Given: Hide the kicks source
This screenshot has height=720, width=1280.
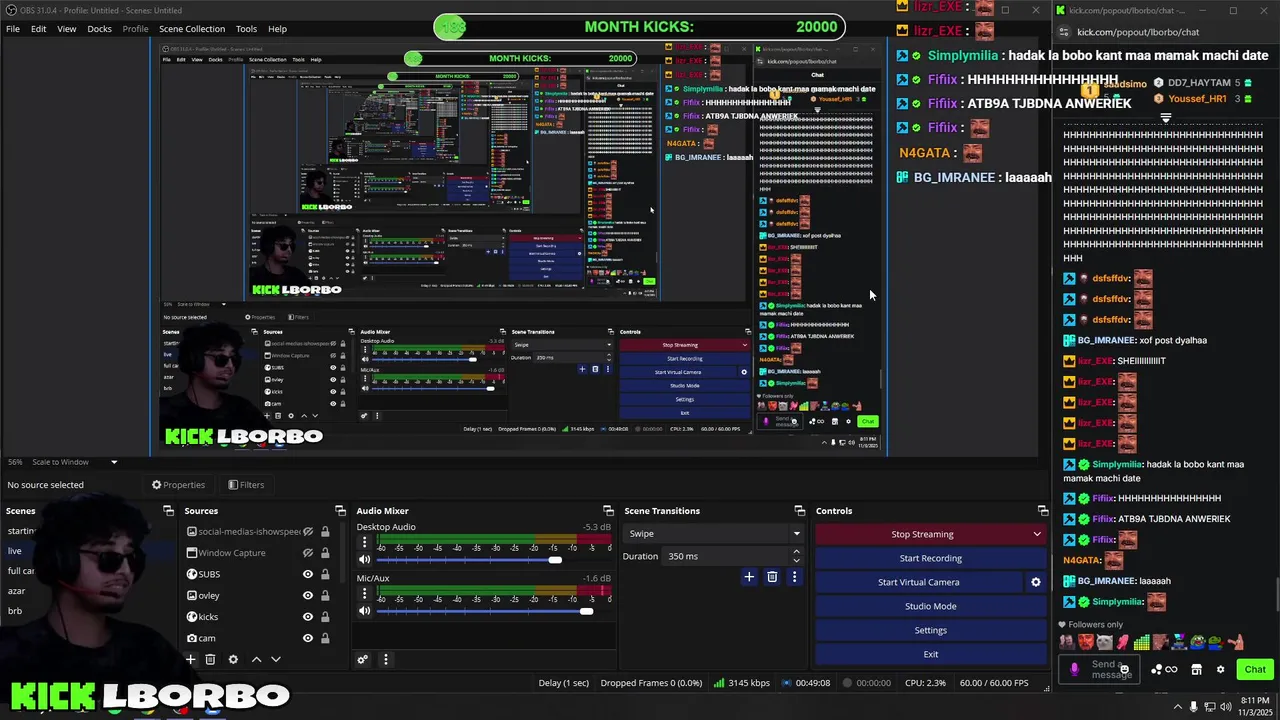Looking at the screenshot, I should (x=308, y=616).
